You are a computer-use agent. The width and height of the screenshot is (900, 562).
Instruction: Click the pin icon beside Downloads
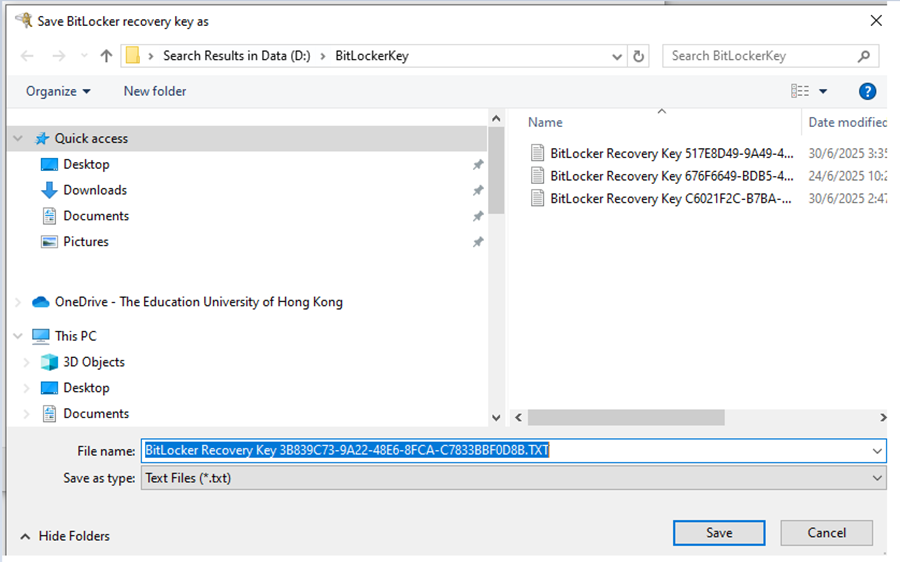click(x=478, y=191)
